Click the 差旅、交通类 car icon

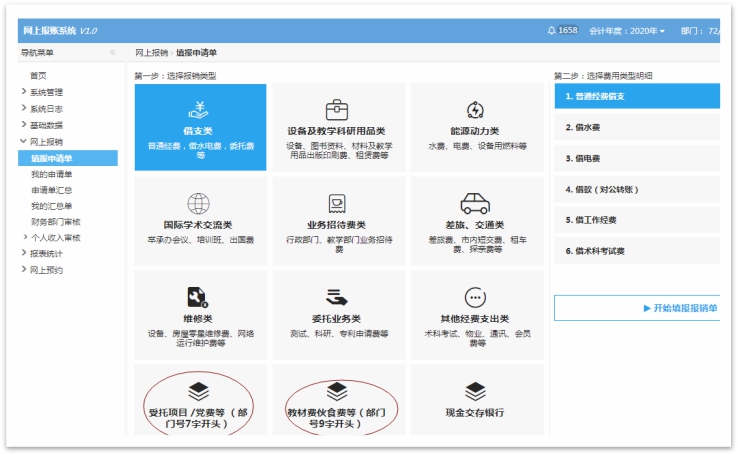point(475,204)
